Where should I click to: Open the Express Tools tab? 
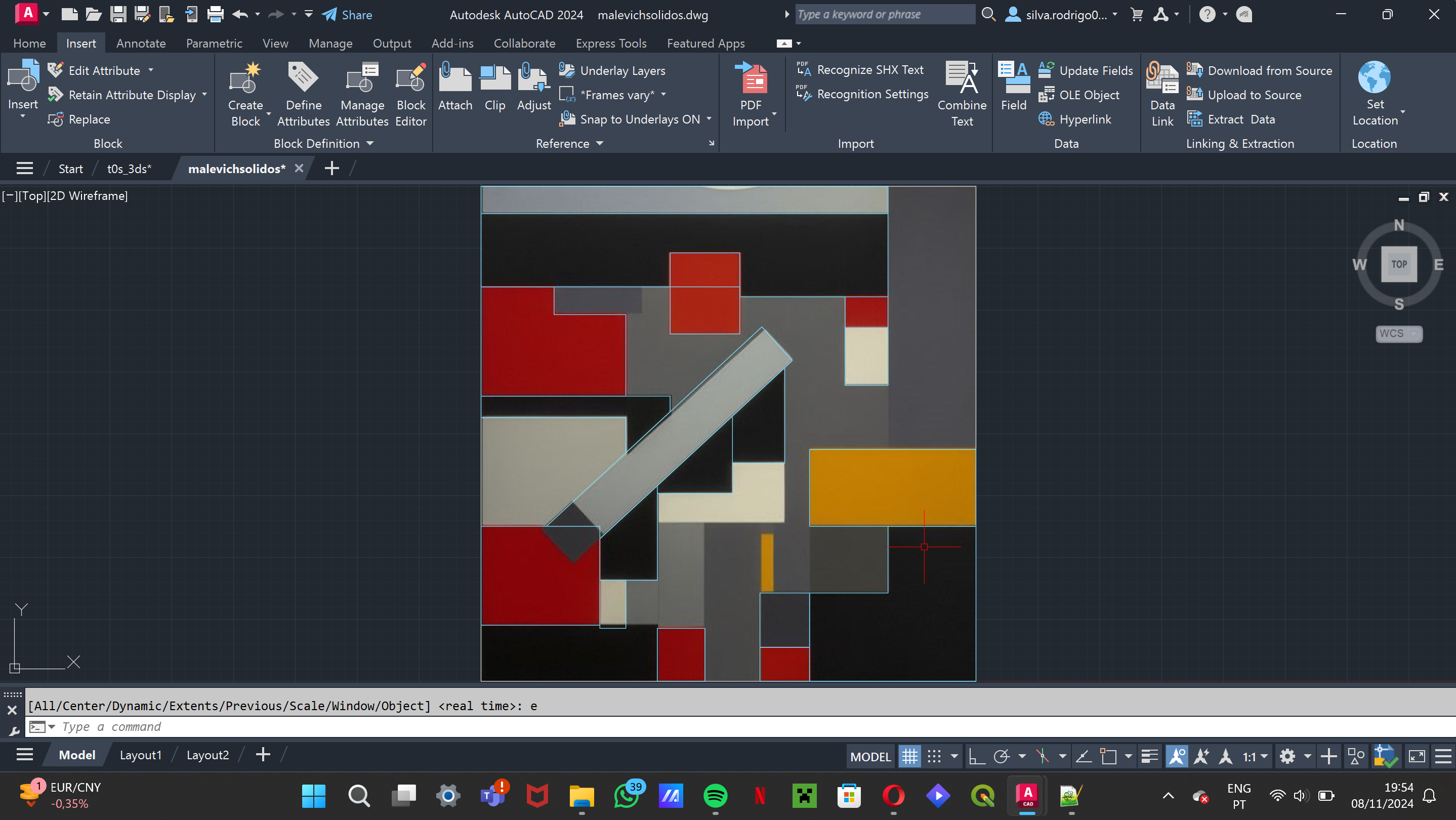coord(611,43)
